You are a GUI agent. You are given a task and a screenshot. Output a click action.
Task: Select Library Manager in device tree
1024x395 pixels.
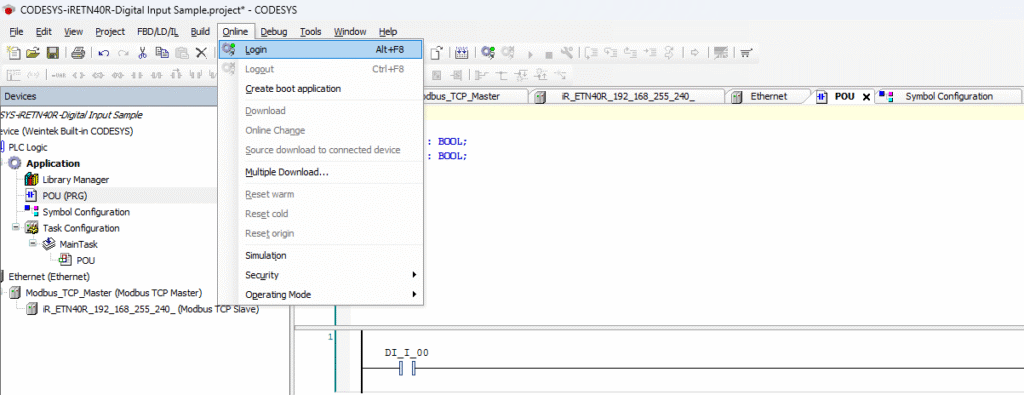coord(76,180)
